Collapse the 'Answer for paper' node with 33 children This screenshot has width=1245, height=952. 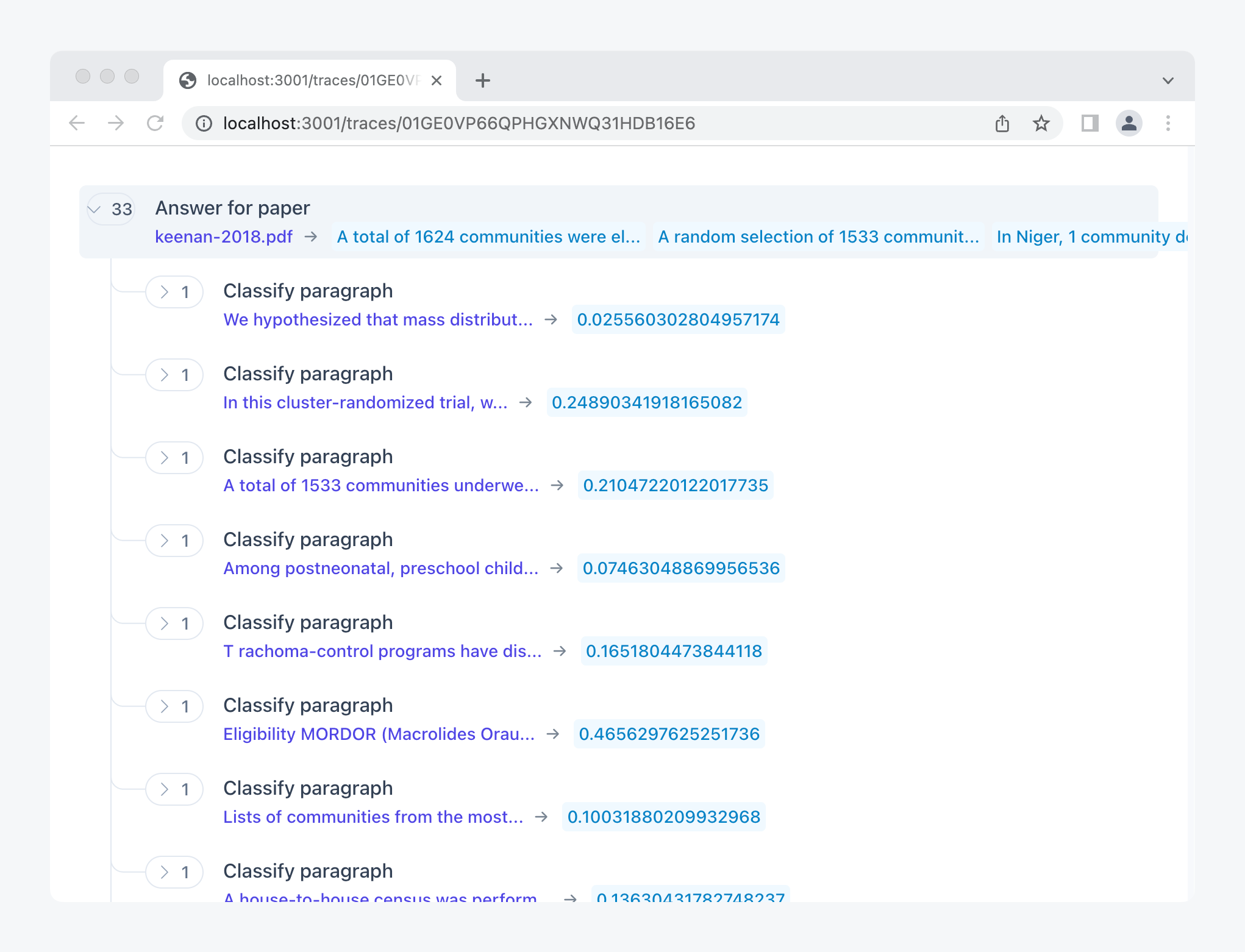[110, 209]
